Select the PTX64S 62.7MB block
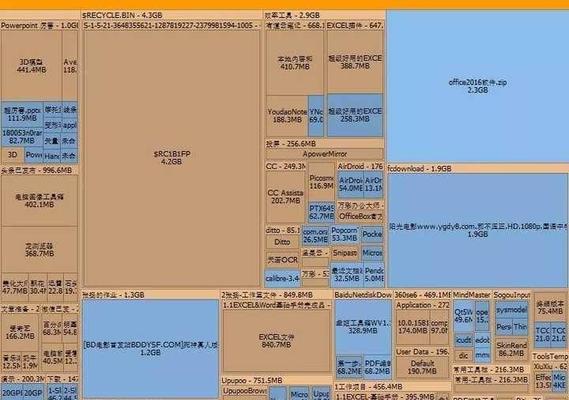The height and width of the screenshot is (400, 569). pos(321,212)
